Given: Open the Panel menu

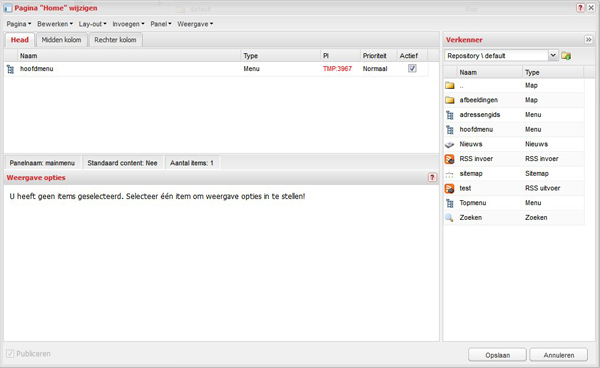Looking at the screenshot, I should coord(161,24).
